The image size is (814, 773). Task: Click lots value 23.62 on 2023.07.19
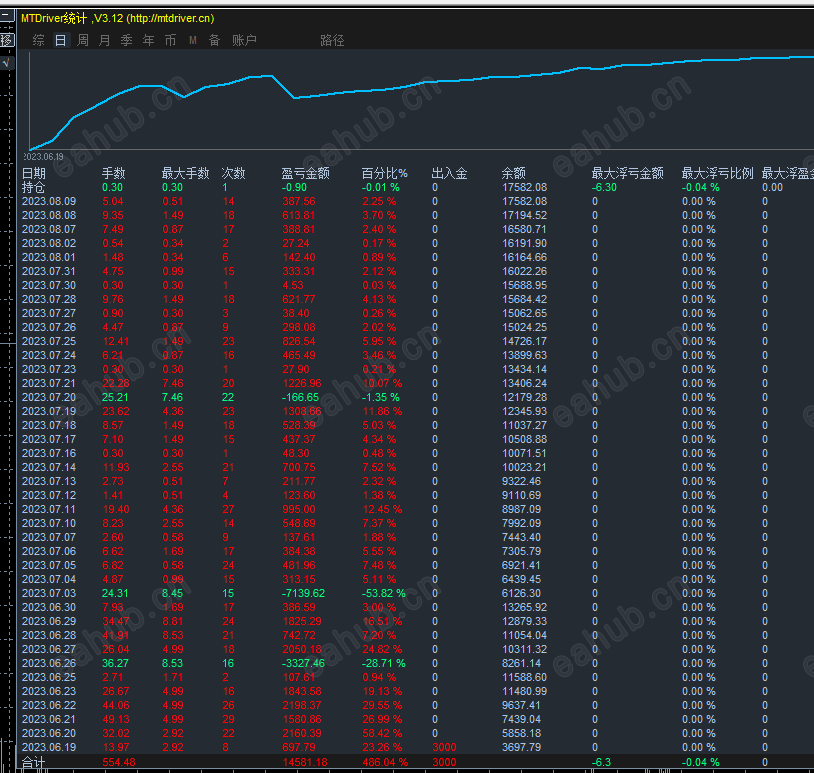[x=116, y=412]
